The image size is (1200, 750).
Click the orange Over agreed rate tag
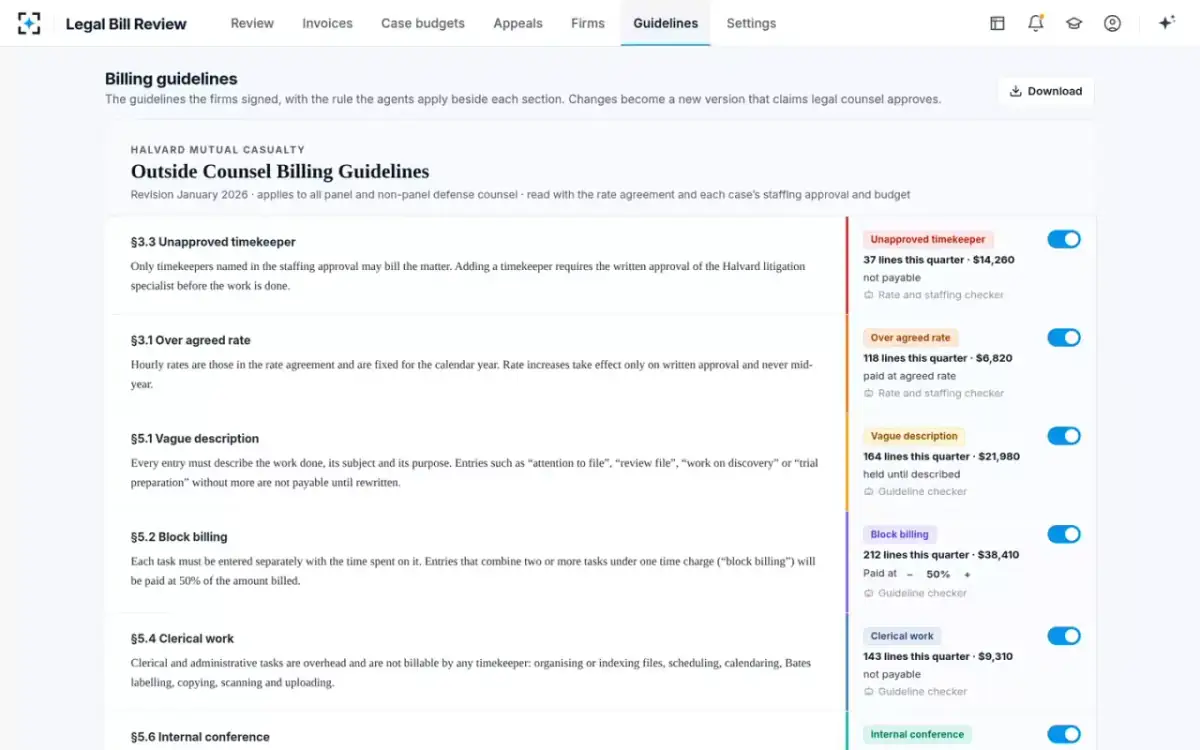[910, 338]
